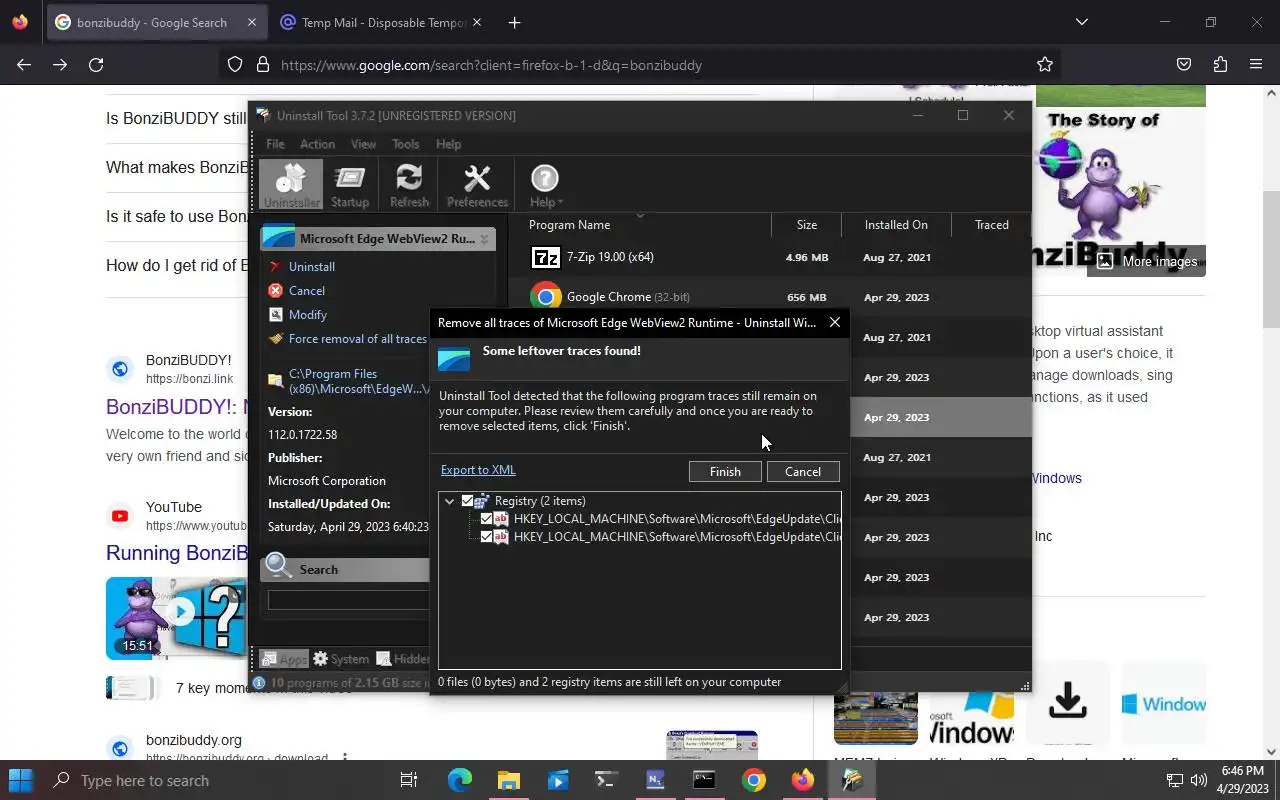Click the Firefox address bar URL
The image size is (1280, 800).
[x=491, y=65]
